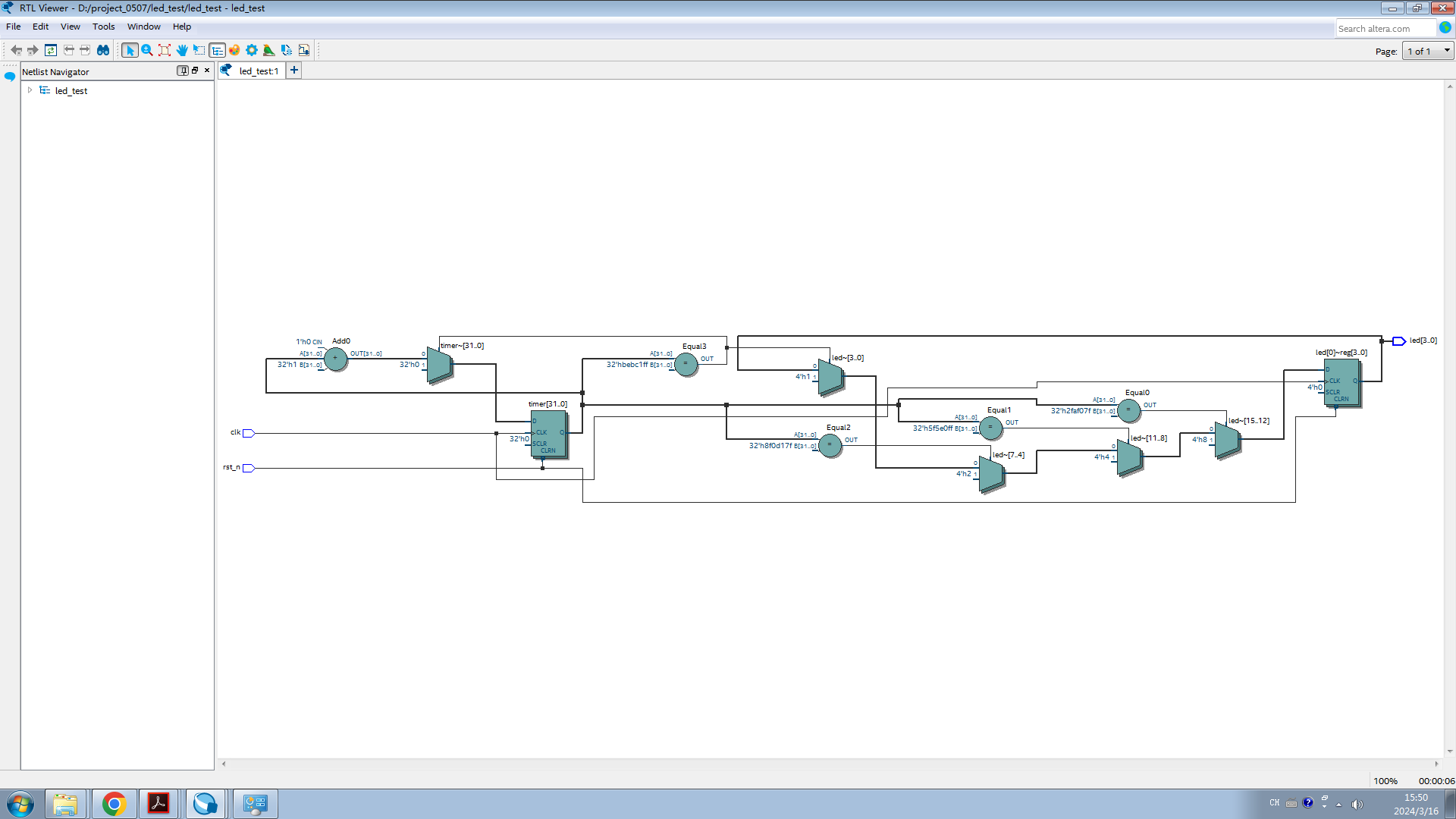Select the led~[11..8] multiplexer
Screen dimensions: 1456x819
(x=1131, y=458)
